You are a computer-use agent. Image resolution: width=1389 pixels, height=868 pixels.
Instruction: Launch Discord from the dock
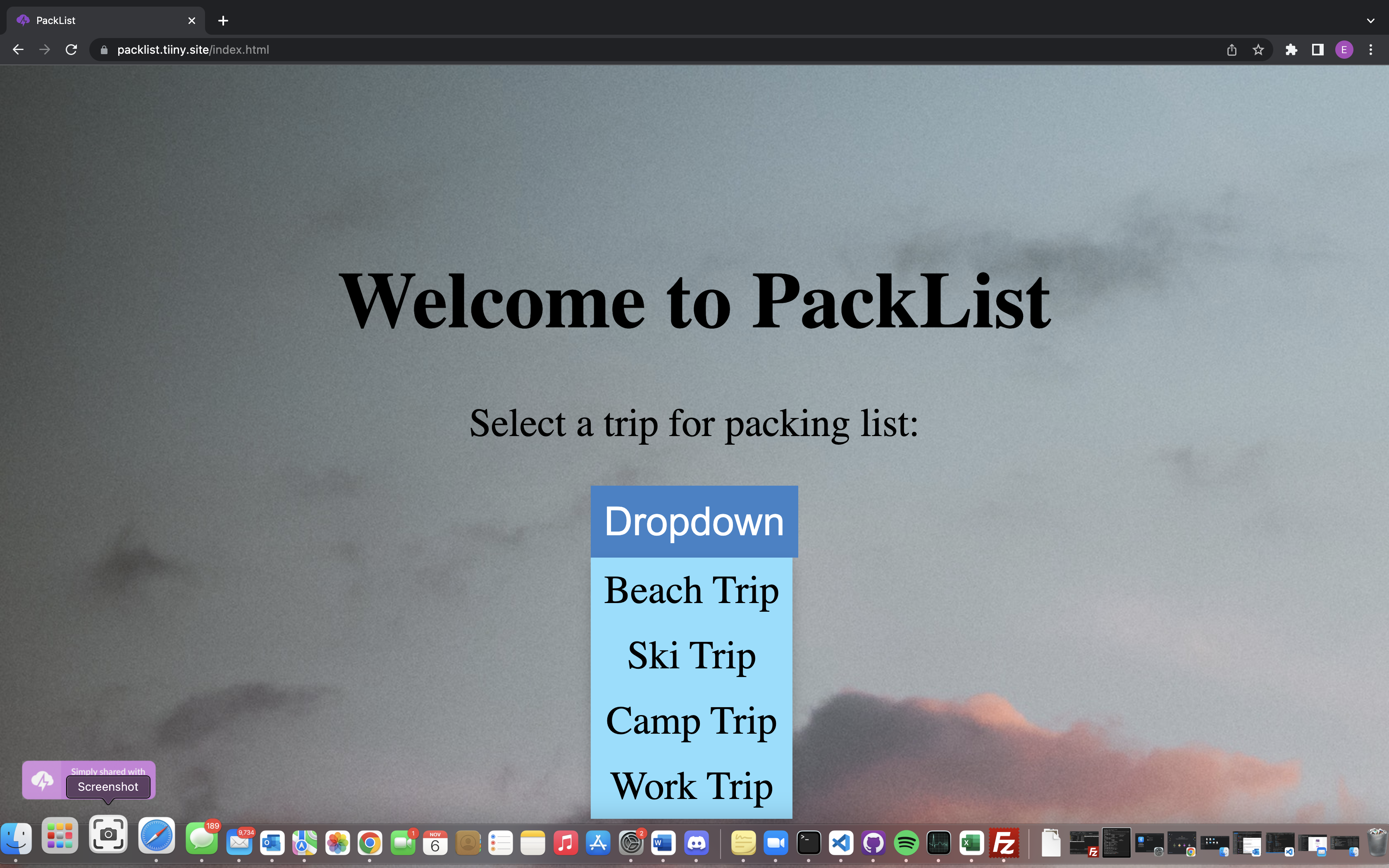(696, 843)
